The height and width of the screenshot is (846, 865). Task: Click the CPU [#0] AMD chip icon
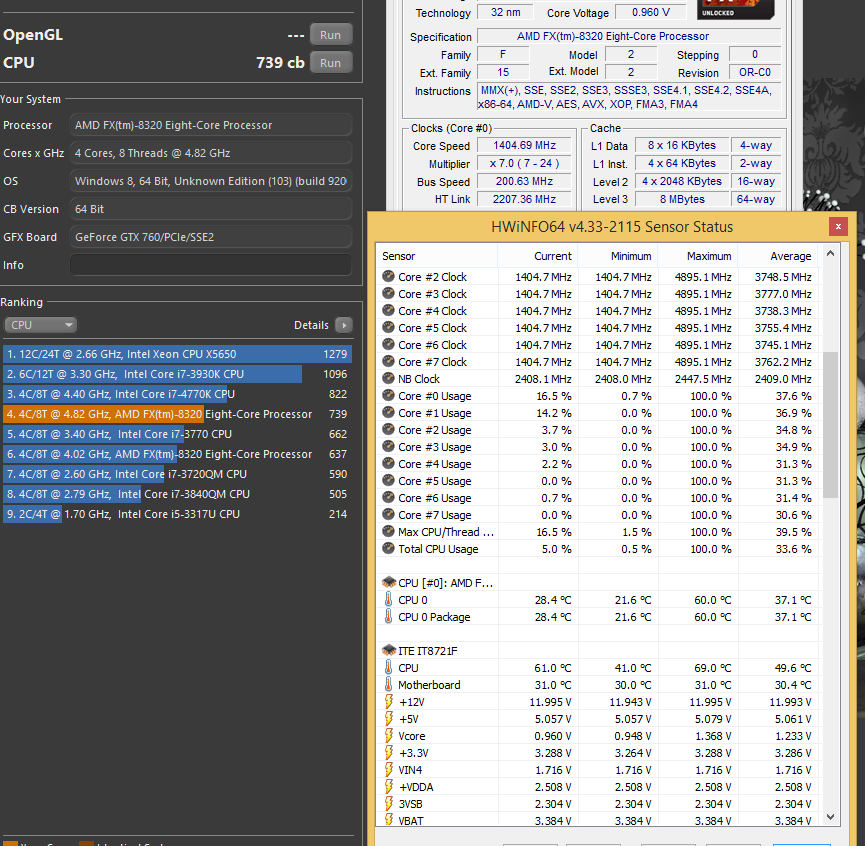[x=389, y=582]
